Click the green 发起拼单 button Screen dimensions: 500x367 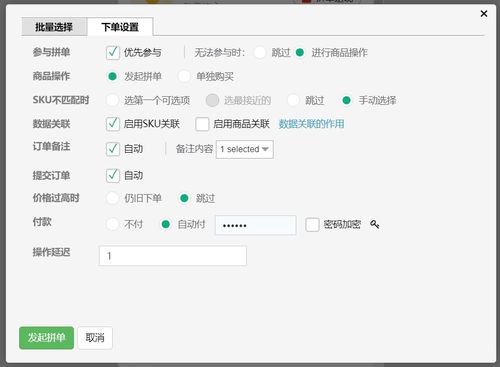46,338
